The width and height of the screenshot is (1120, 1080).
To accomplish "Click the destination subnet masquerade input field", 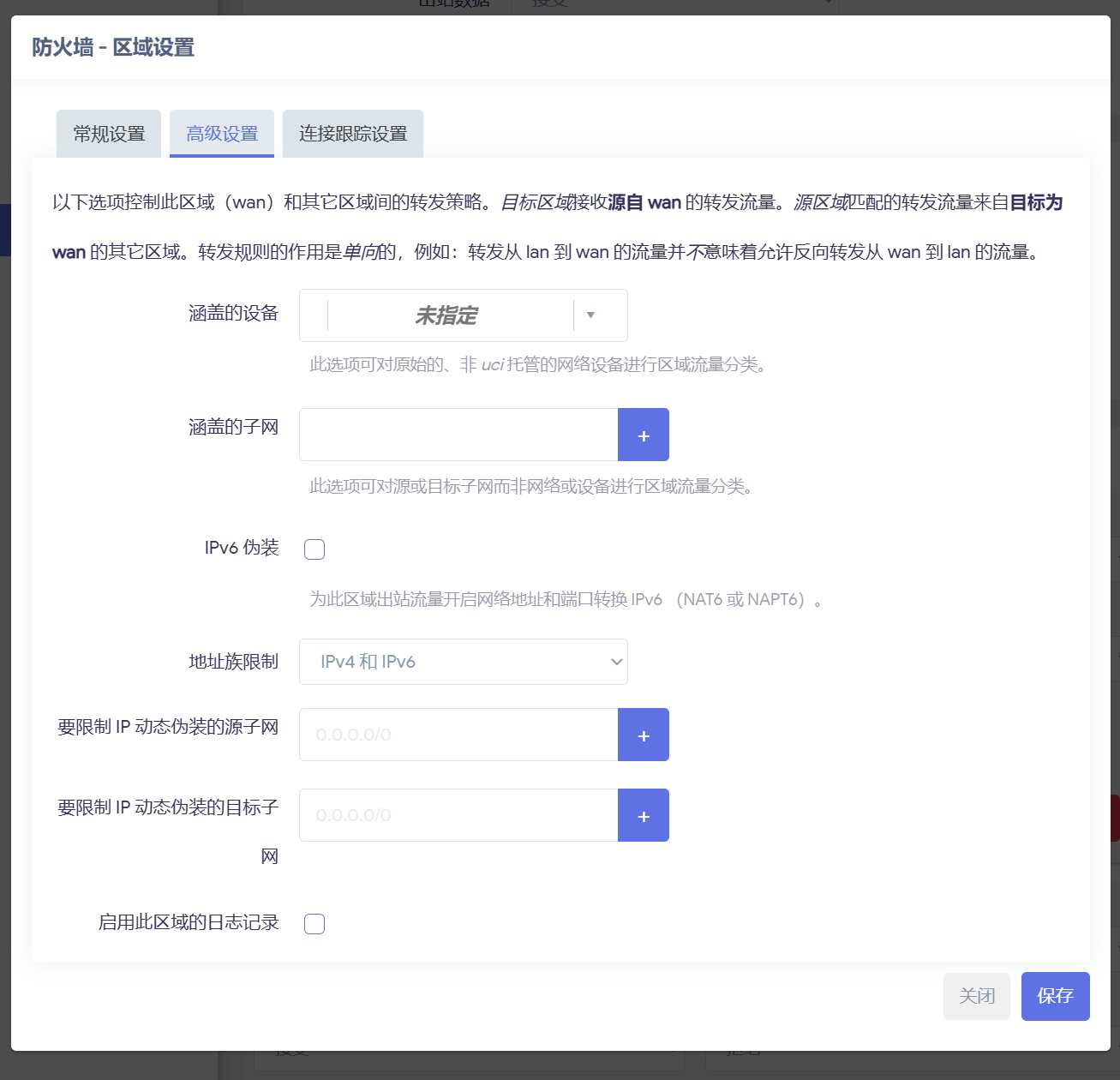I will point(458,816).
